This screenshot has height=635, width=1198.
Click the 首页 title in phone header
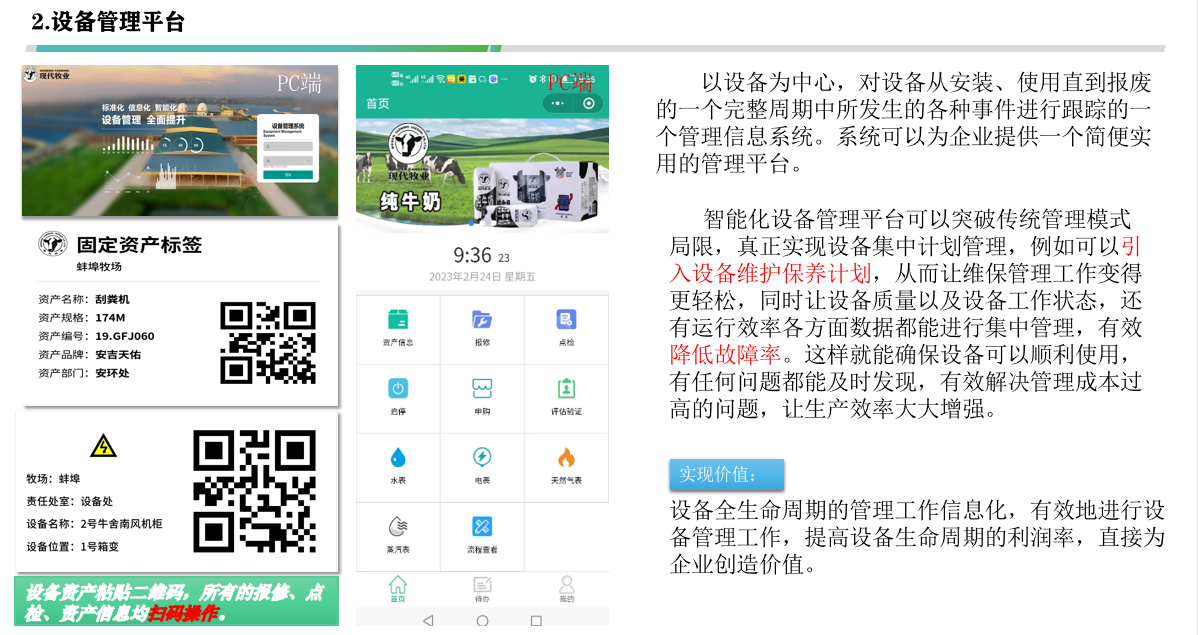pyautogui.click(x=377, y=103)
